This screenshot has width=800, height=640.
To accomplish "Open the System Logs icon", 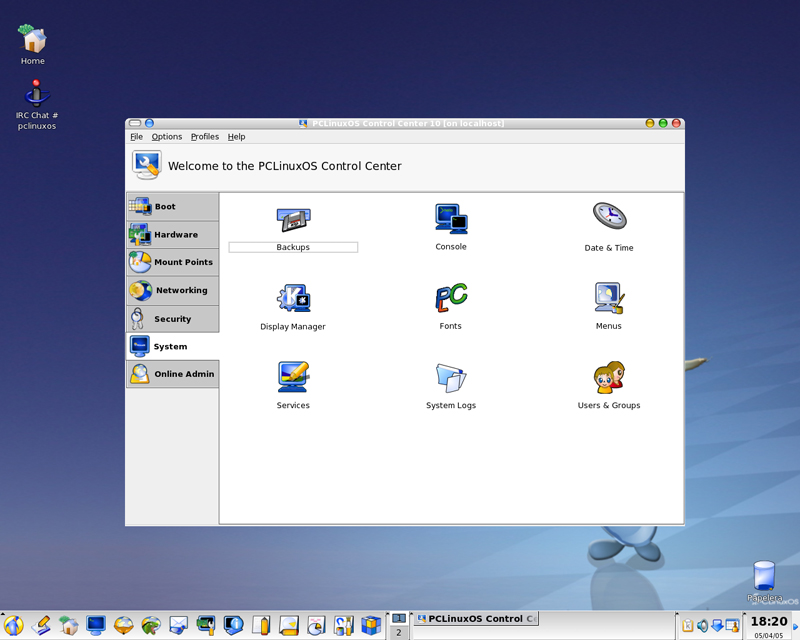I will [x=451, y=378].
